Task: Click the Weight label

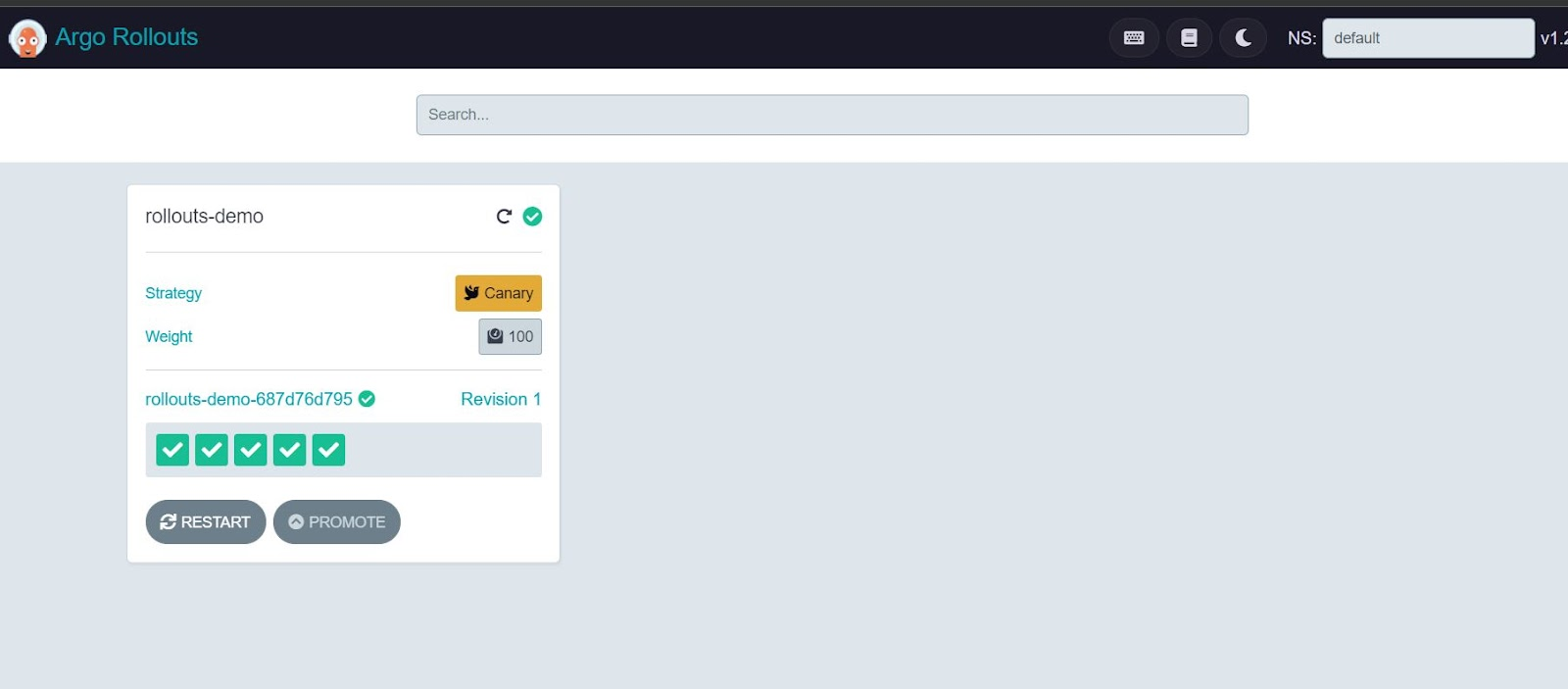Action: coord(169,336)
